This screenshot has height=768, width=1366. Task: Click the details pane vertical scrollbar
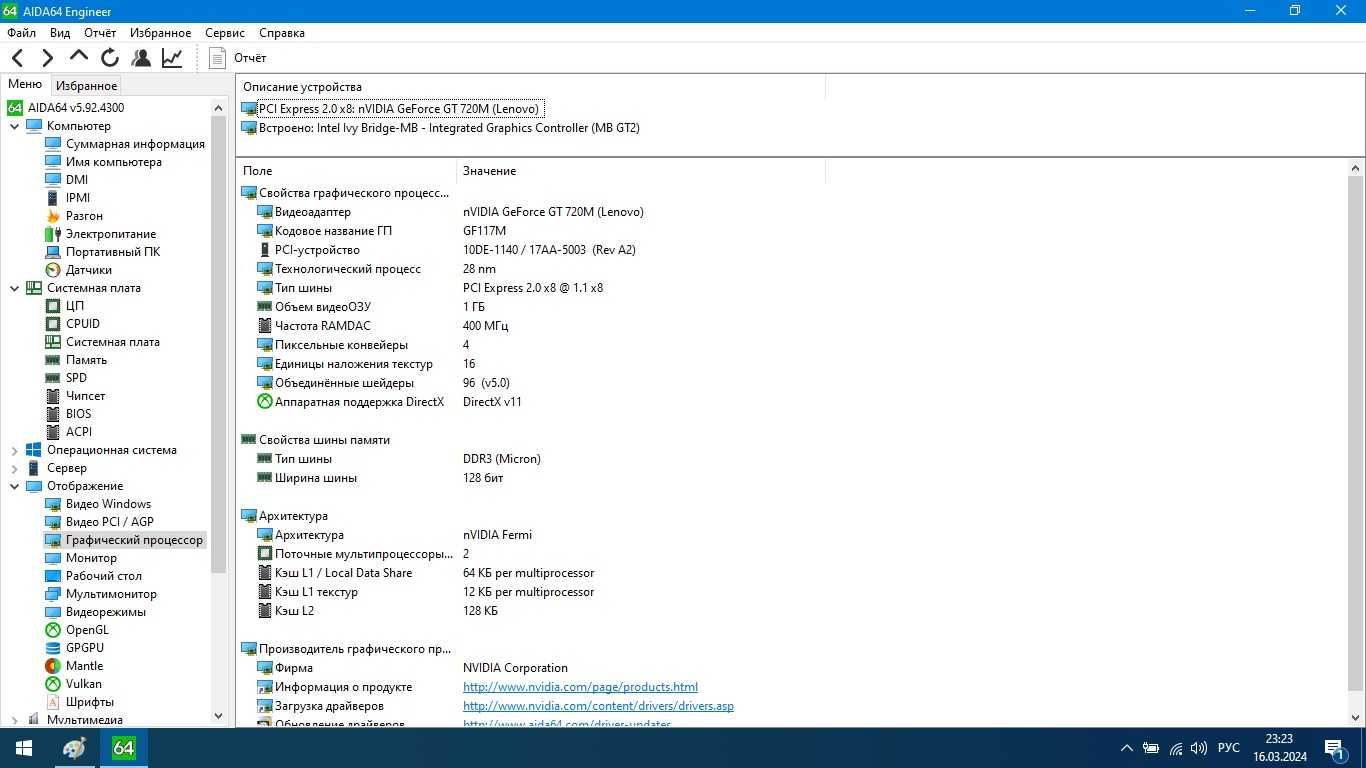coord(1356,432)
